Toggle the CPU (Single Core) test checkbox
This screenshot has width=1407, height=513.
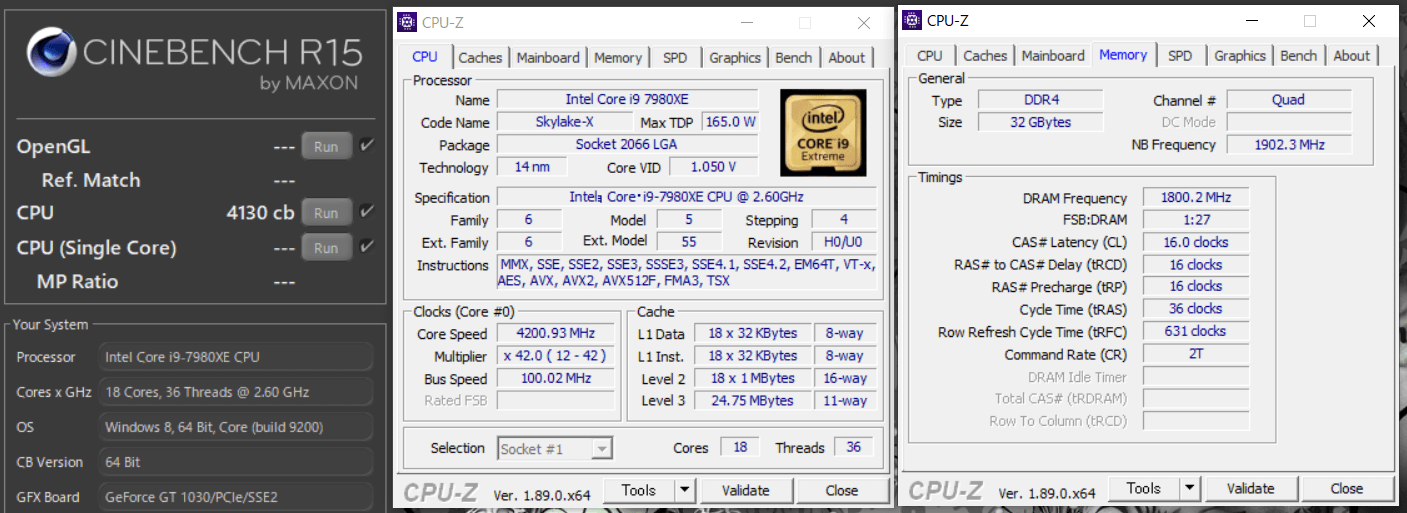coord(367,246)
